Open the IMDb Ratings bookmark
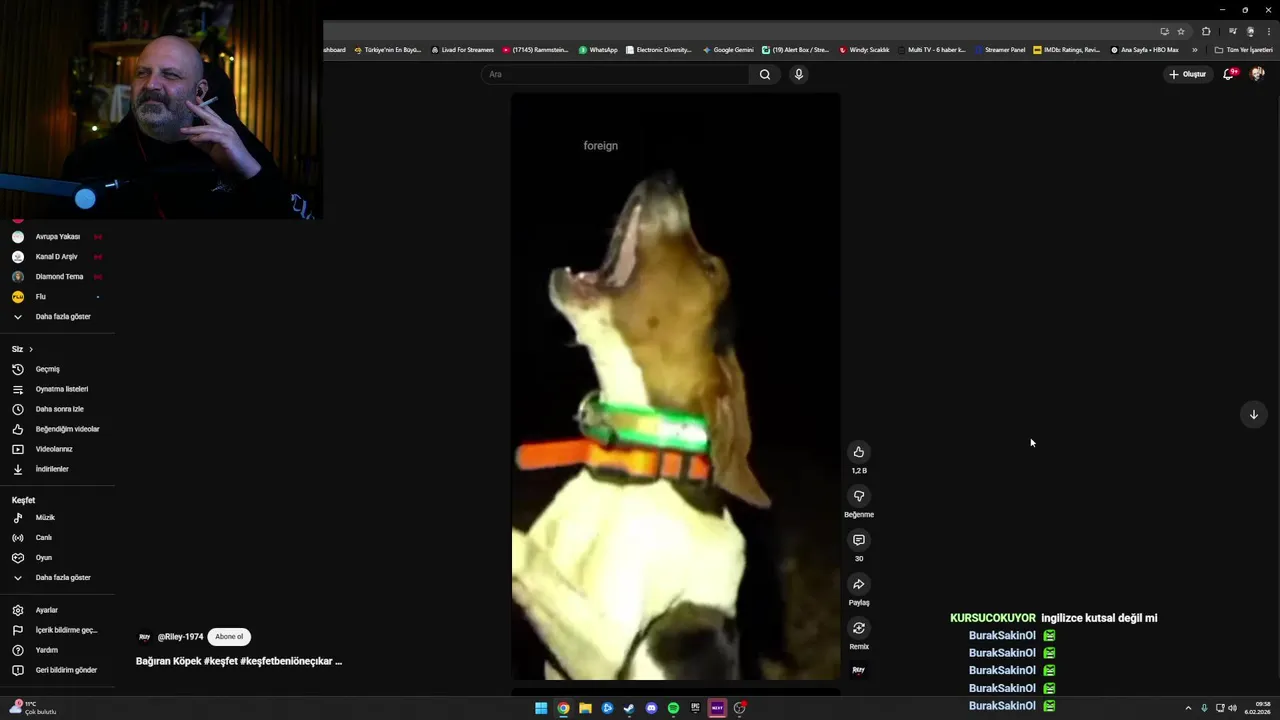The height and width of the screenshot is (720, 1280). (1067, 50)
